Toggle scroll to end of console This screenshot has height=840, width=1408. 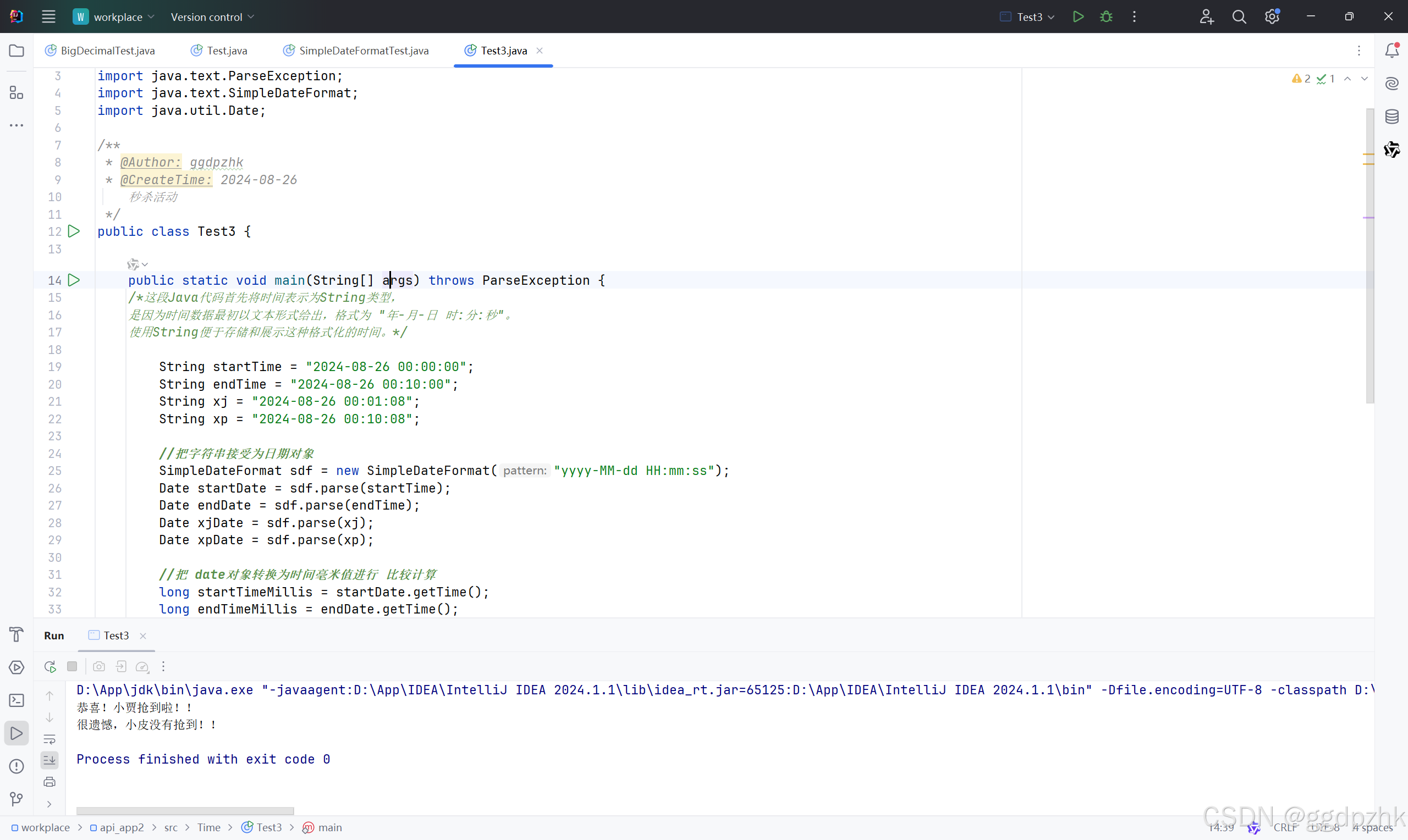coord(50,760)
